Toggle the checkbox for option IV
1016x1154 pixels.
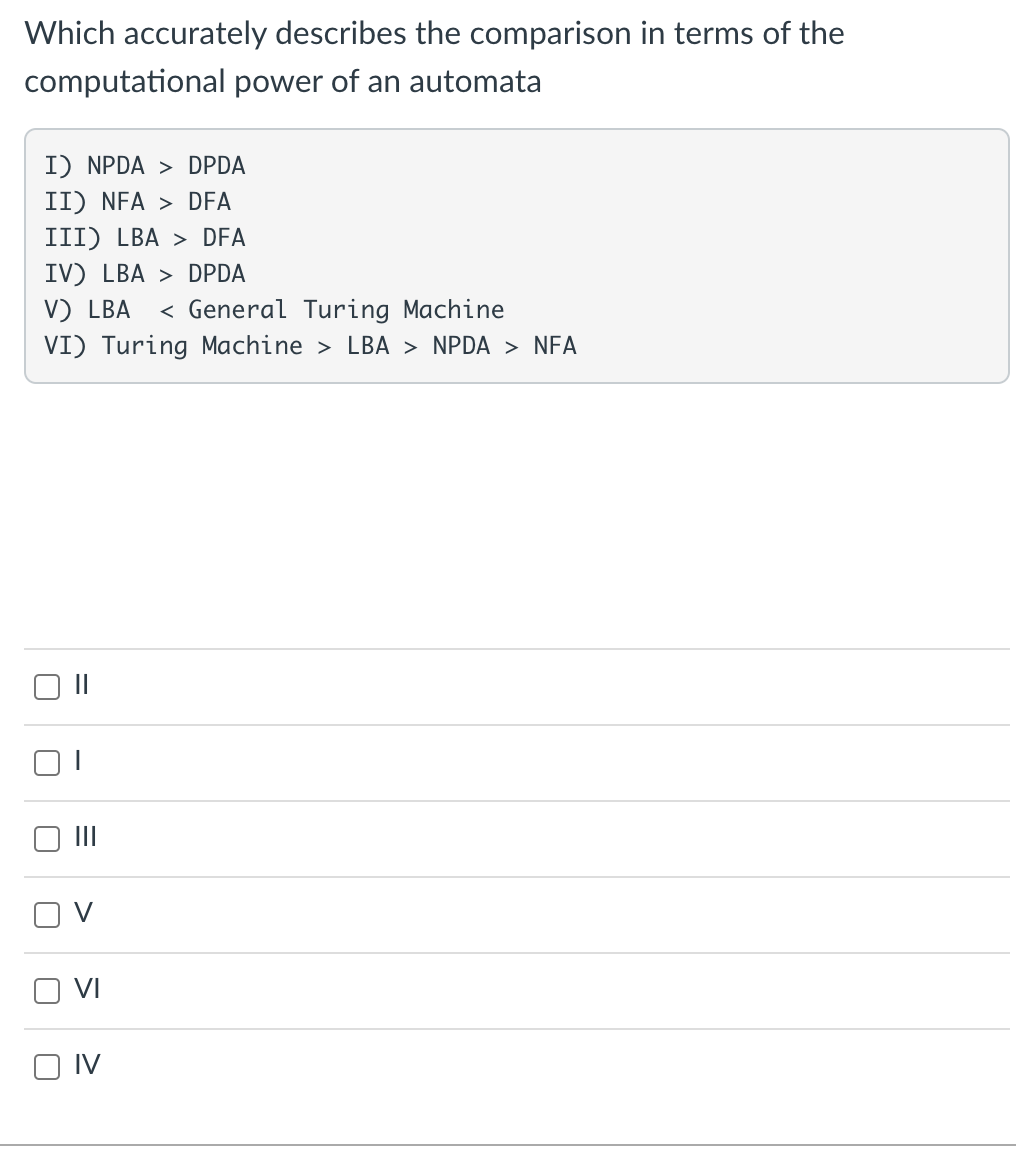click(x=46, y=1067)
